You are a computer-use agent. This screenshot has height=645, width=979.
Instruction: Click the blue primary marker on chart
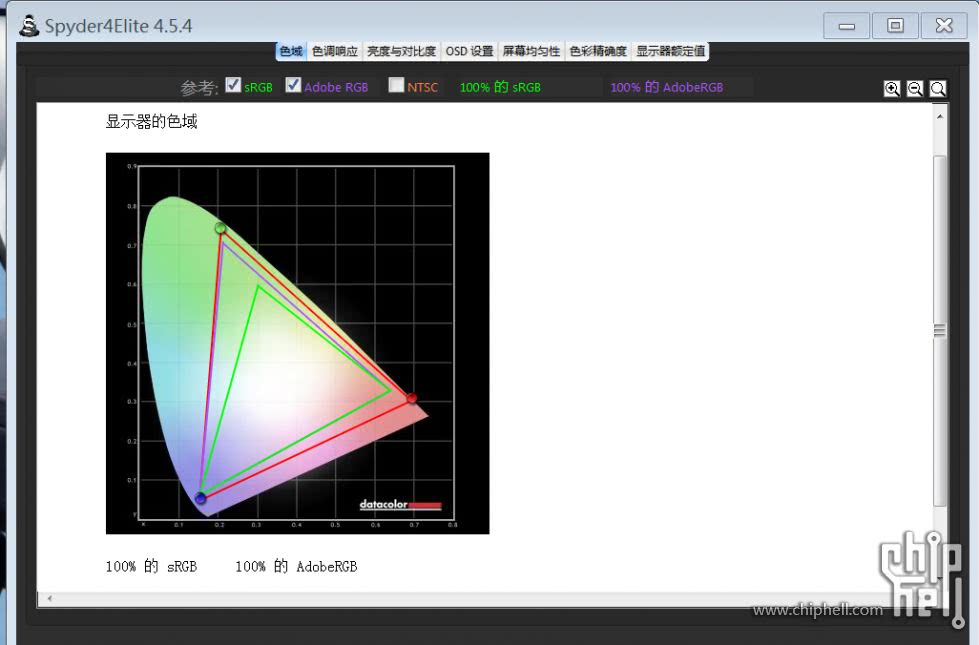point(200,498)
